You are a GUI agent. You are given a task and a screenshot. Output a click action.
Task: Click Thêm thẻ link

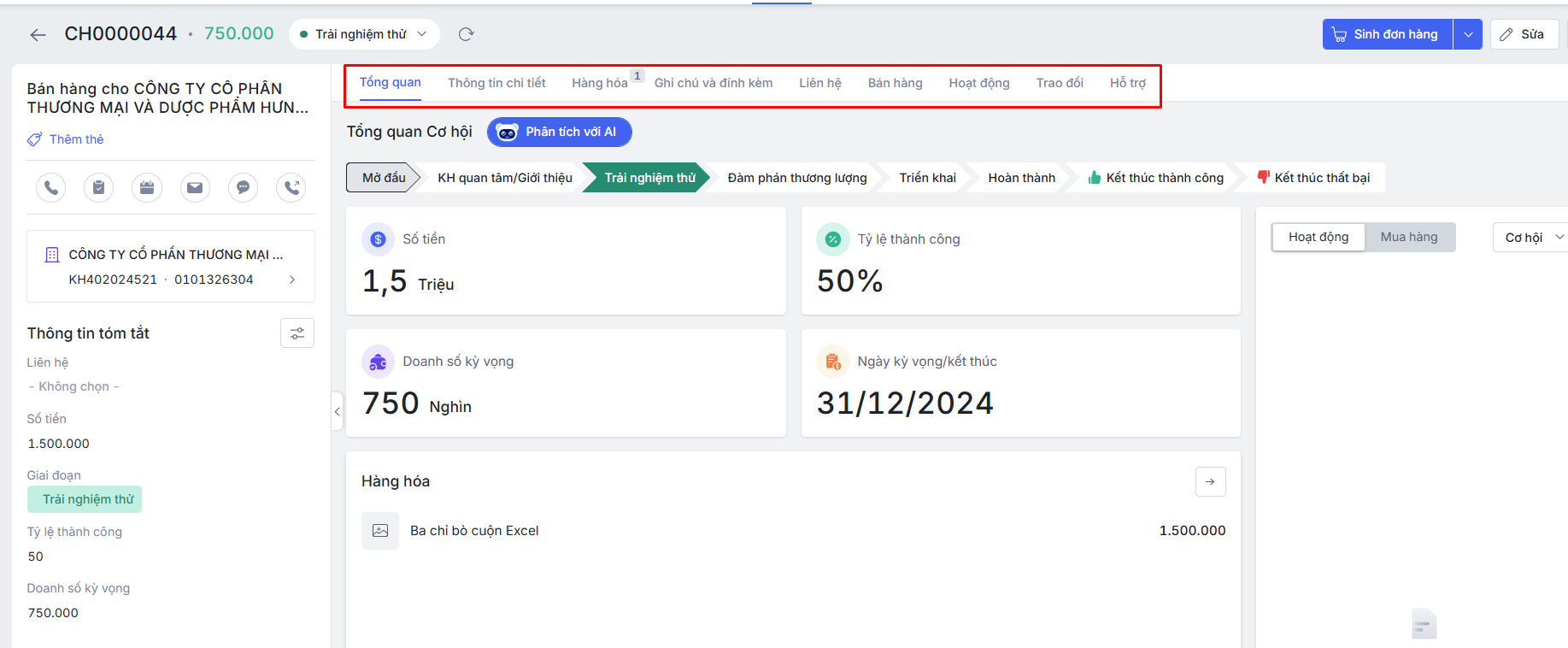(76, 139)
